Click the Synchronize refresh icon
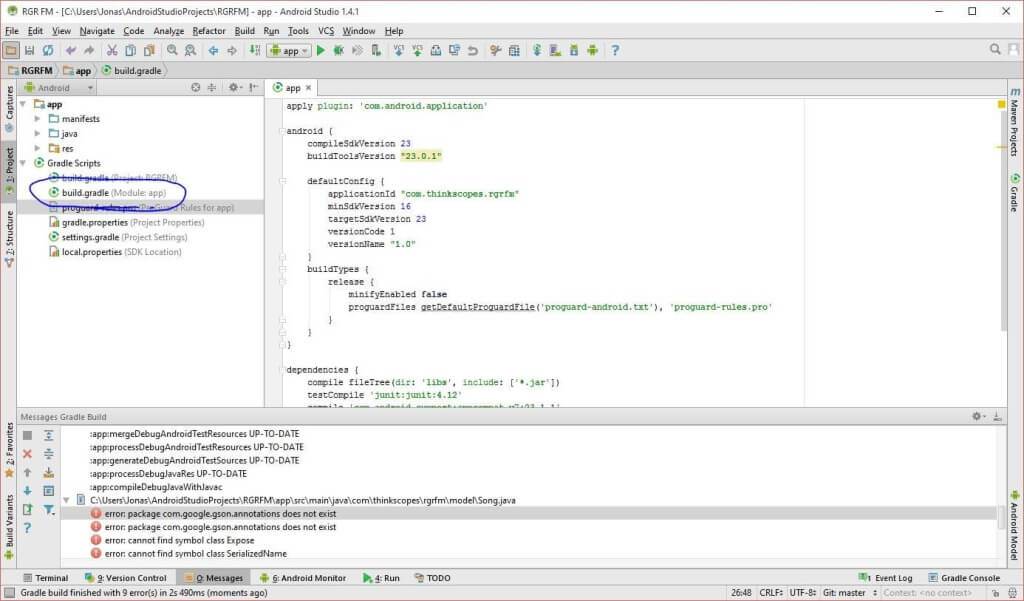This screenshot has width=1024, height=601. [48, 50]
